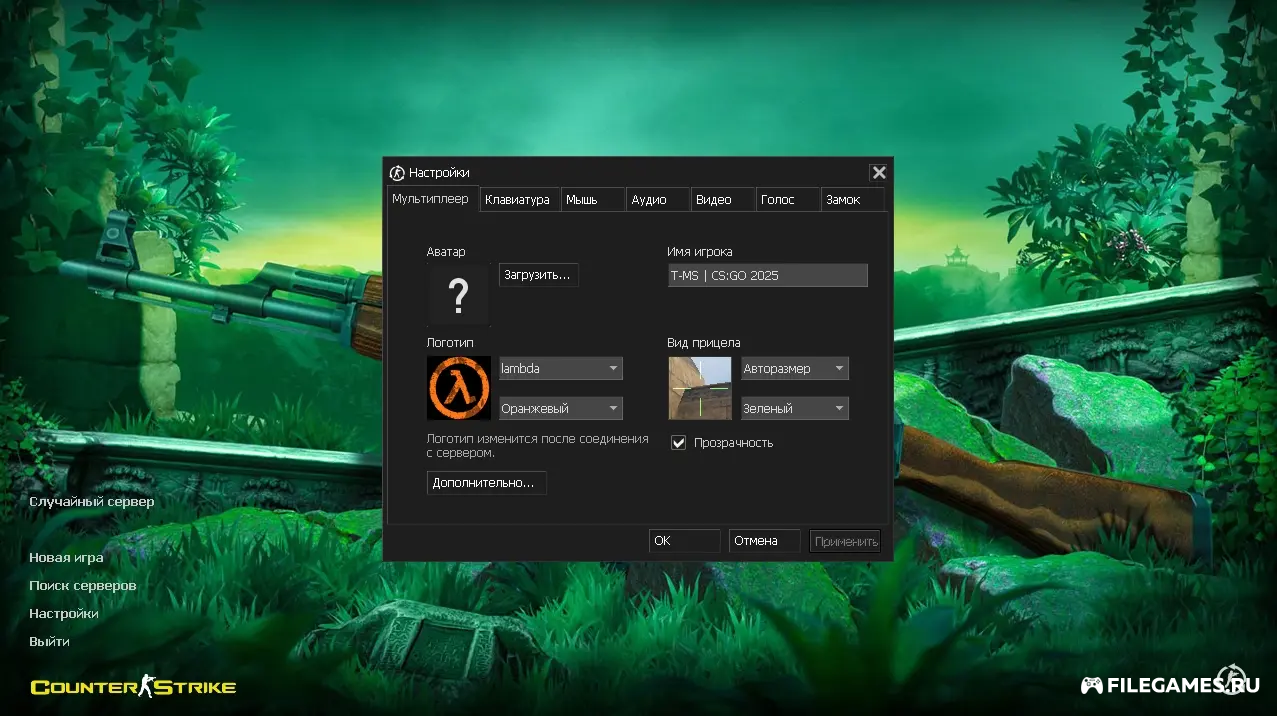Expand the Авторазмер crosshair size dropdown
Viewport: 1277px width, 716px height.
pos(794,369)
